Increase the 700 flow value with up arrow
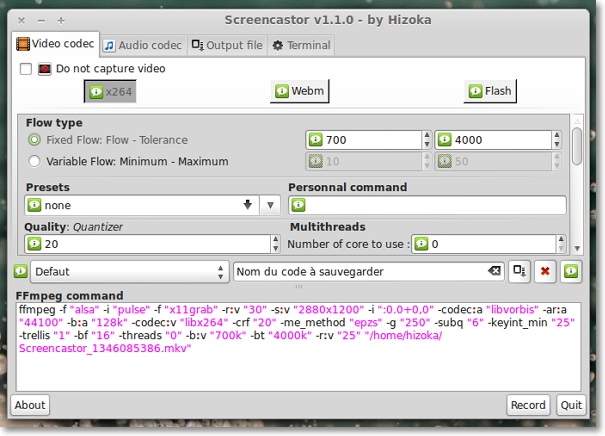Image resolution: width=605 pixels, height=436 pixels. click(427, 135)
